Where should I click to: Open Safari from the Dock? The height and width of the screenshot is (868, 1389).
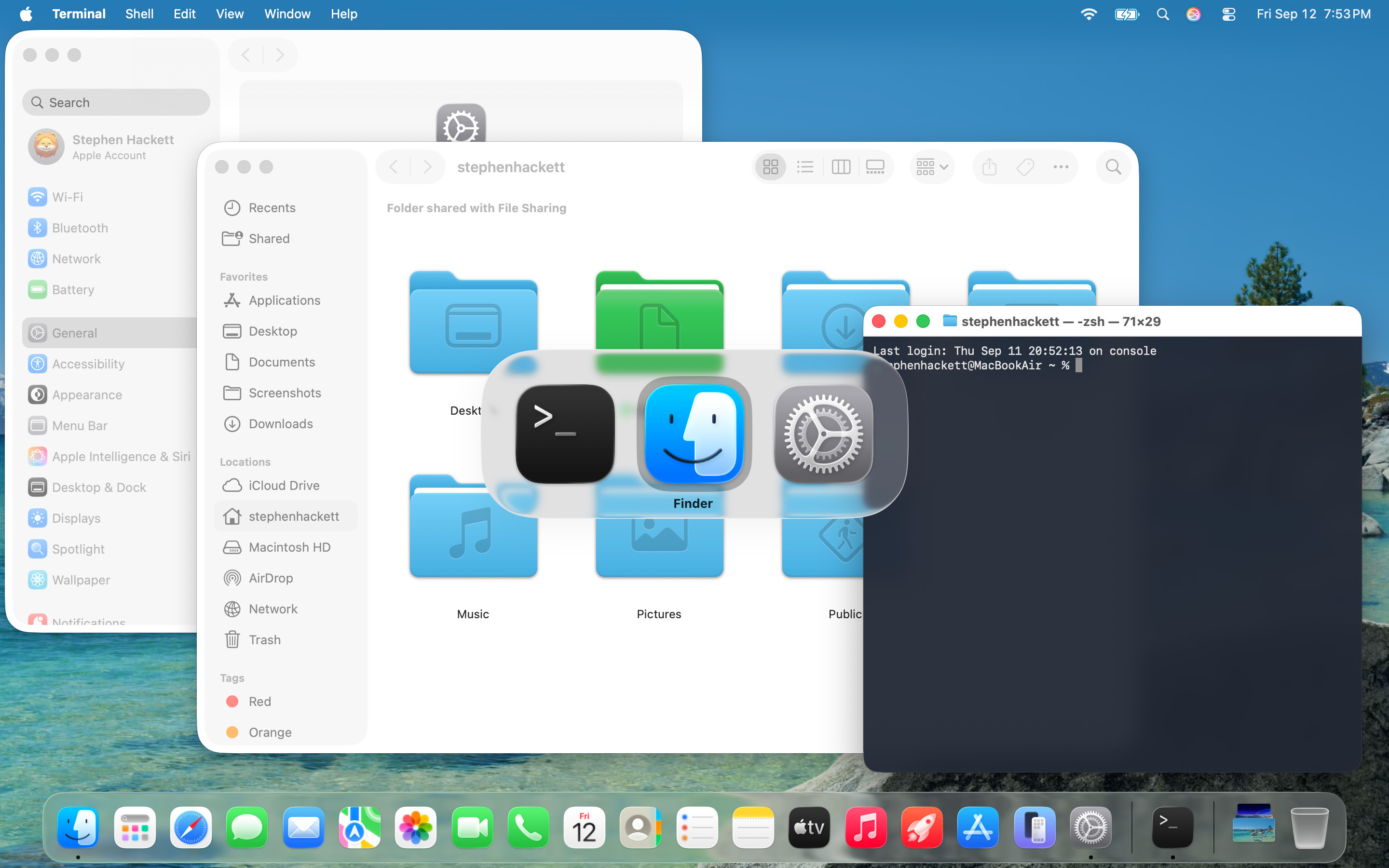coord(191,827)
